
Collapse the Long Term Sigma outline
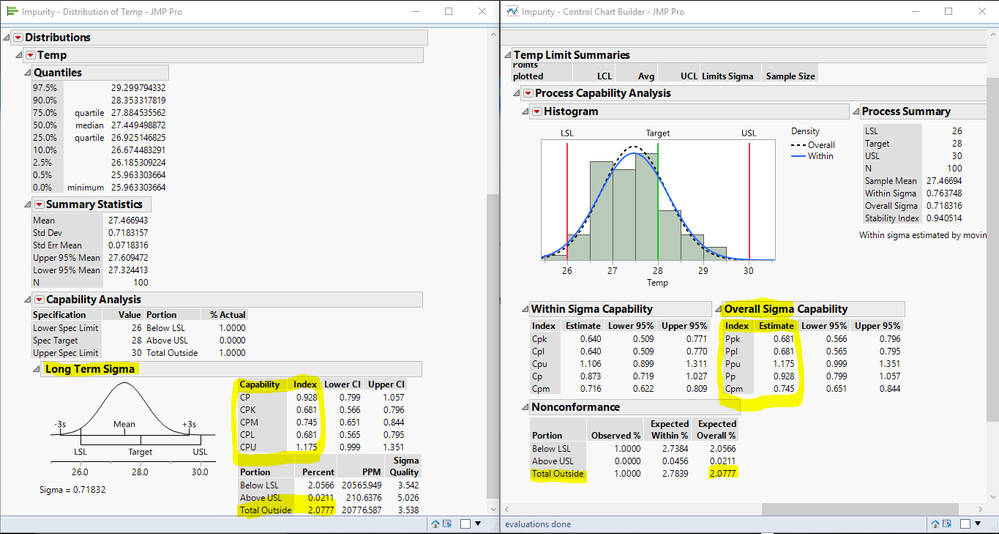click(37, 369)
